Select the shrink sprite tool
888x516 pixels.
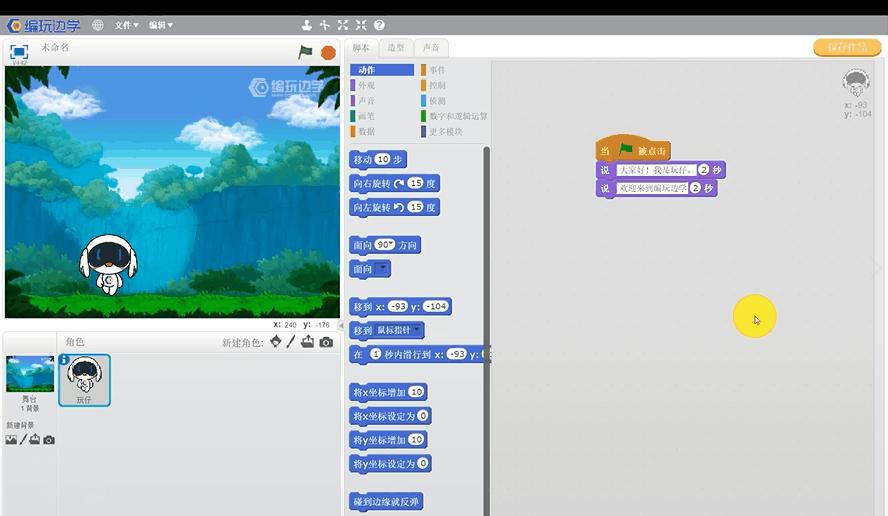tap(361, 25)
